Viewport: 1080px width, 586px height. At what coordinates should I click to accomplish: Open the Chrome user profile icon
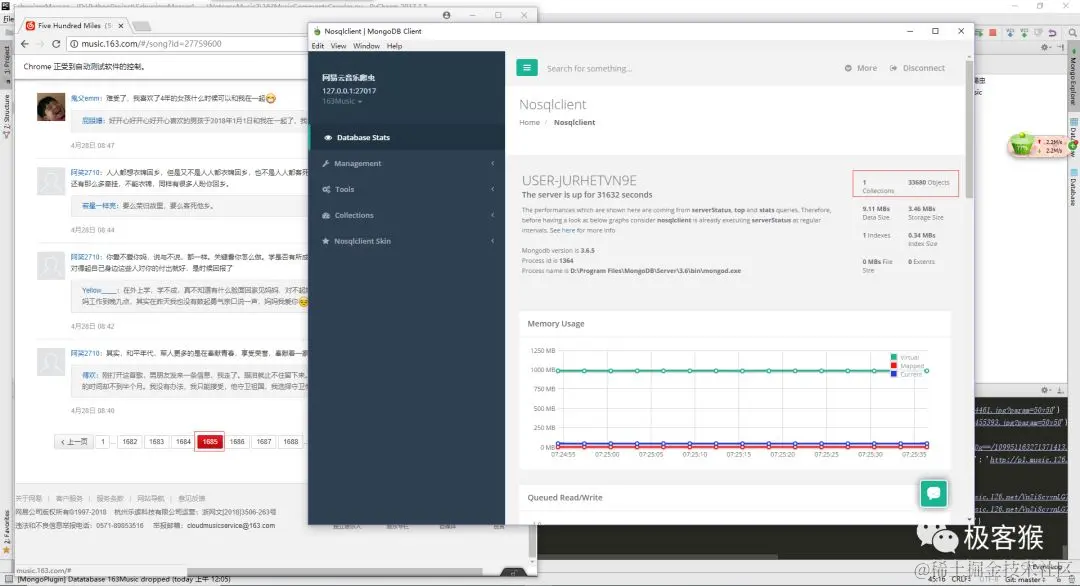point(446,15)
